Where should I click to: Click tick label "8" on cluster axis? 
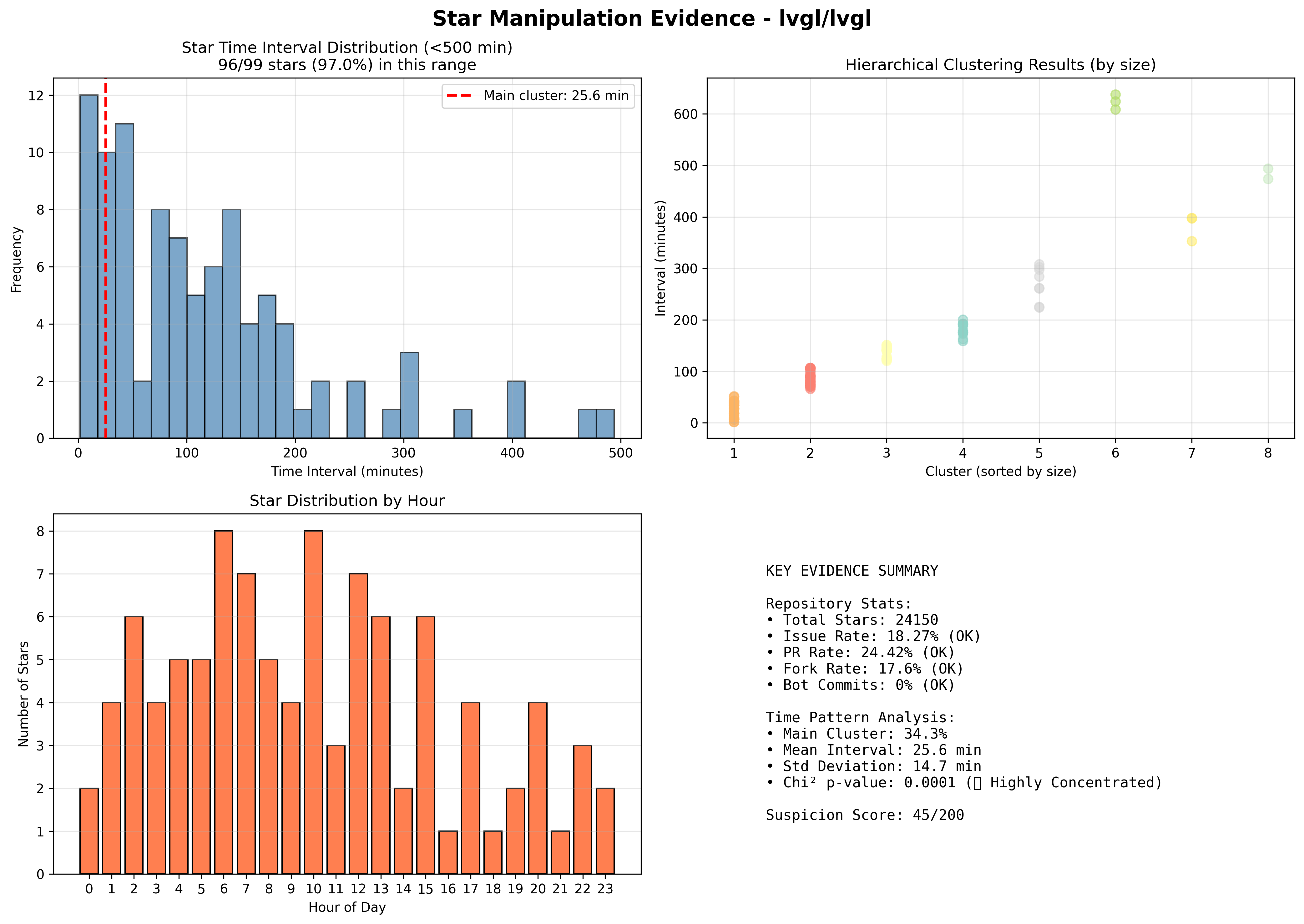tap(1268, 453)
